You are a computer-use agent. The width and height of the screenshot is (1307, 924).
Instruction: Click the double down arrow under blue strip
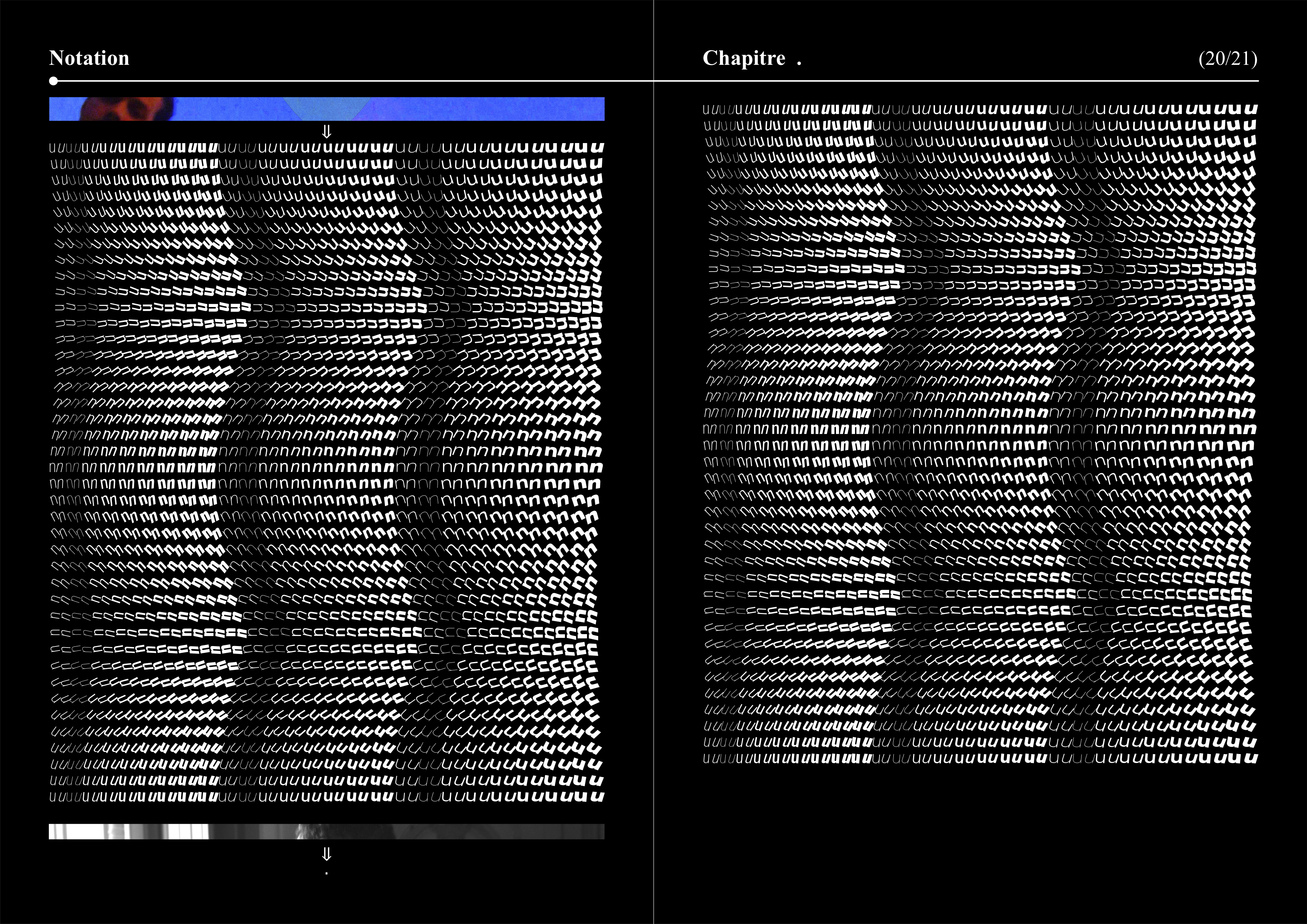[x=327, y=132]
